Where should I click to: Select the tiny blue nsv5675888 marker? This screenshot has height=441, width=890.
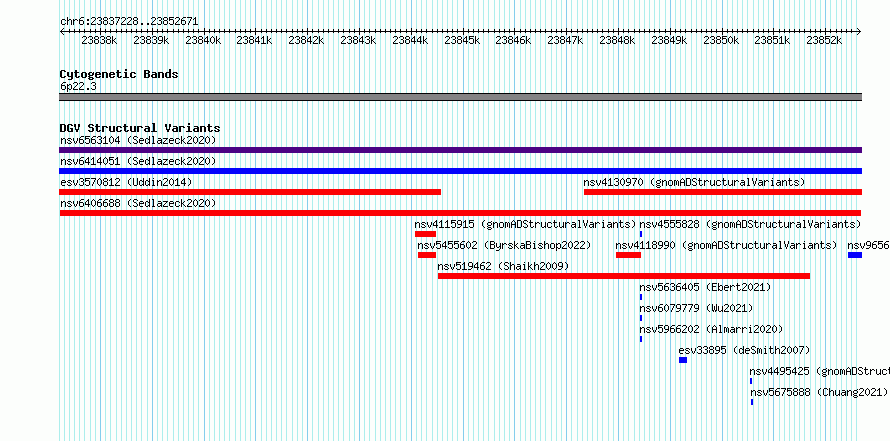tap(752, 402)
